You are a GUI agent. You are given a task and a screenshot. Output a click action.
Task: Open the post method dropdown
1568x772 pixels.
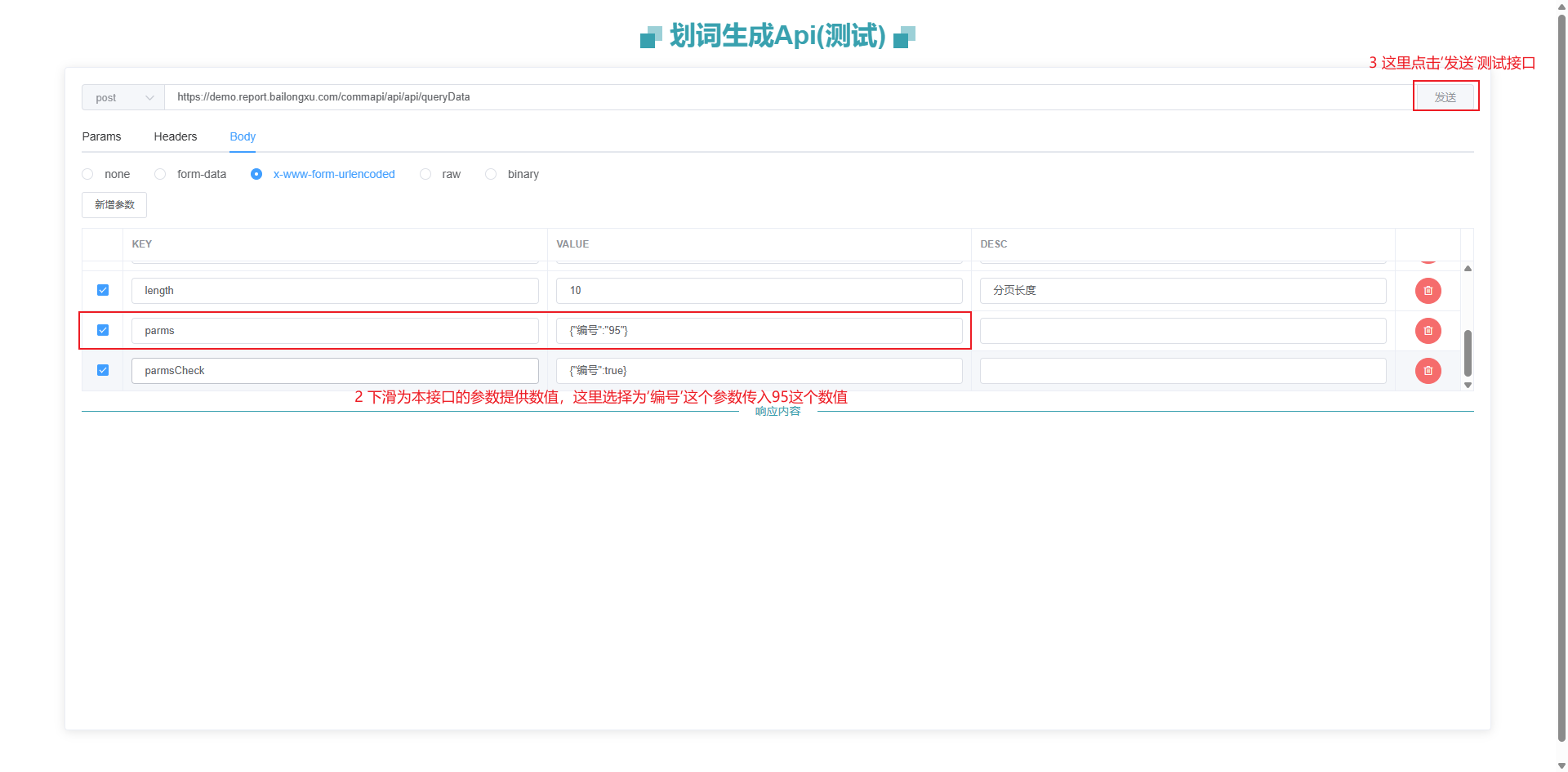[123, 97]
